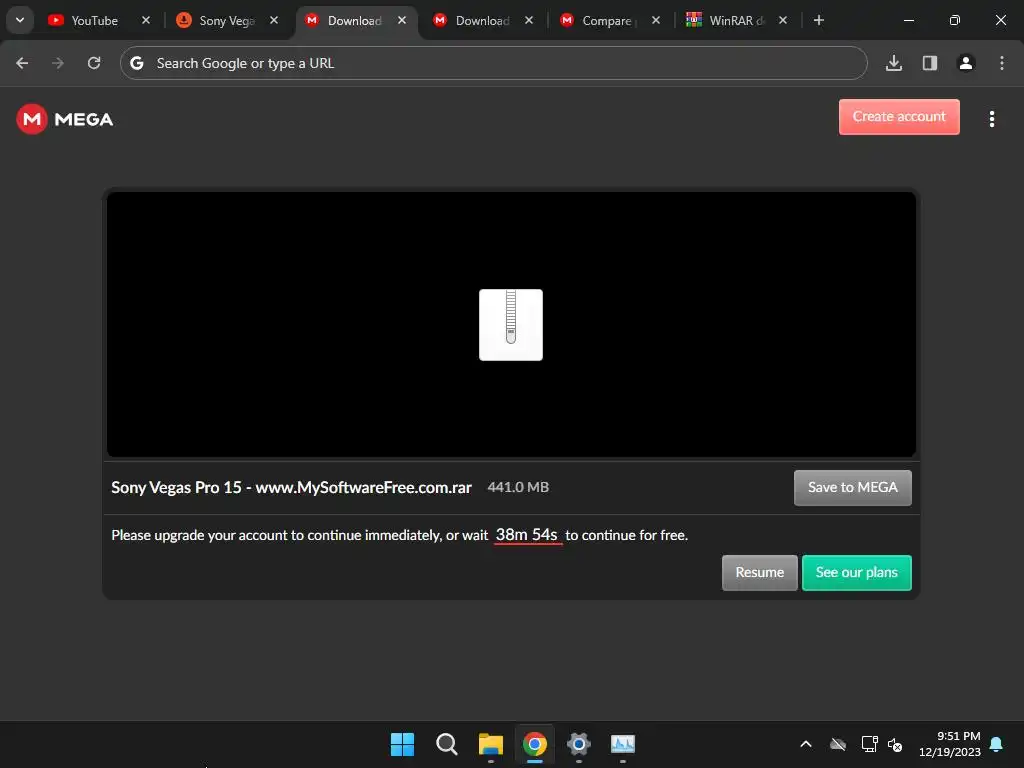Restore down the Chrome window

(x=955, y=20)
